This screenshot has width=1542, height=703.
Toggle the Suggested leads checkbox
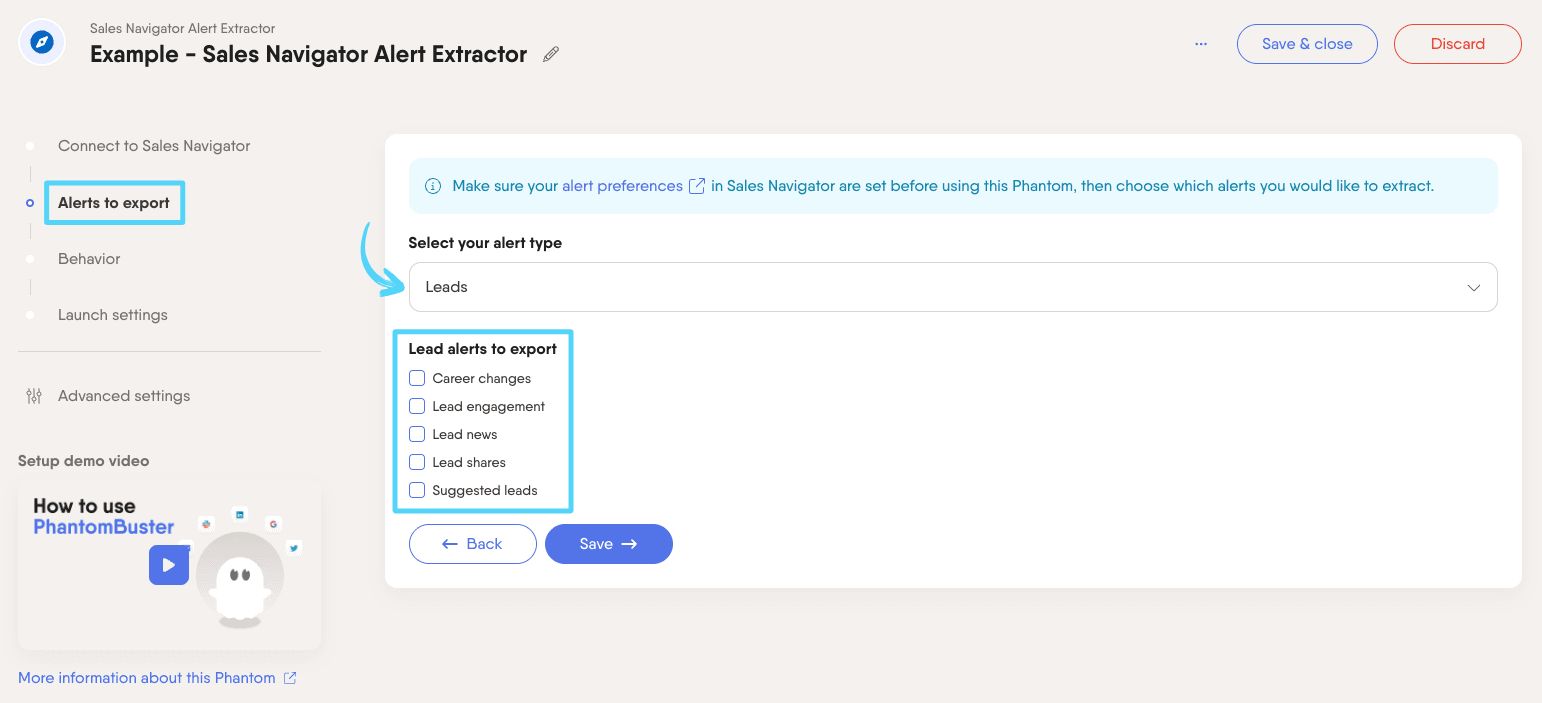(417, 490)
